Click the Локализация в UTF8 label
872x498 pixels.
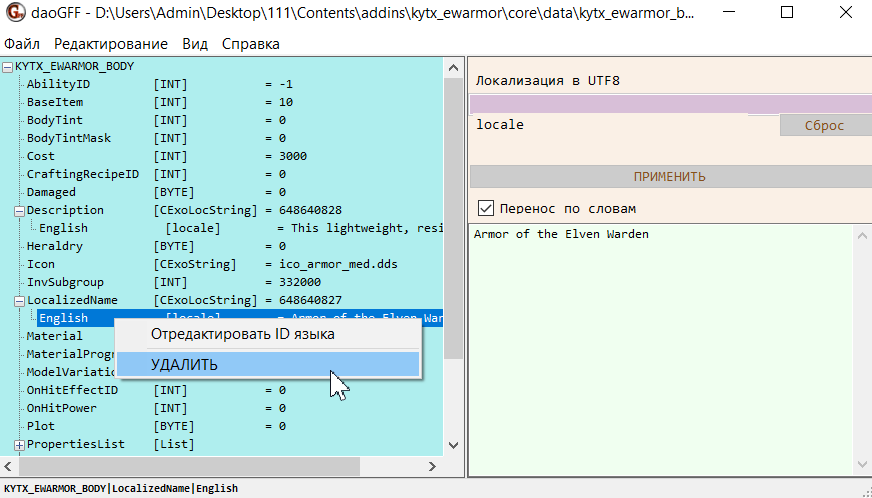pos(547,81)
